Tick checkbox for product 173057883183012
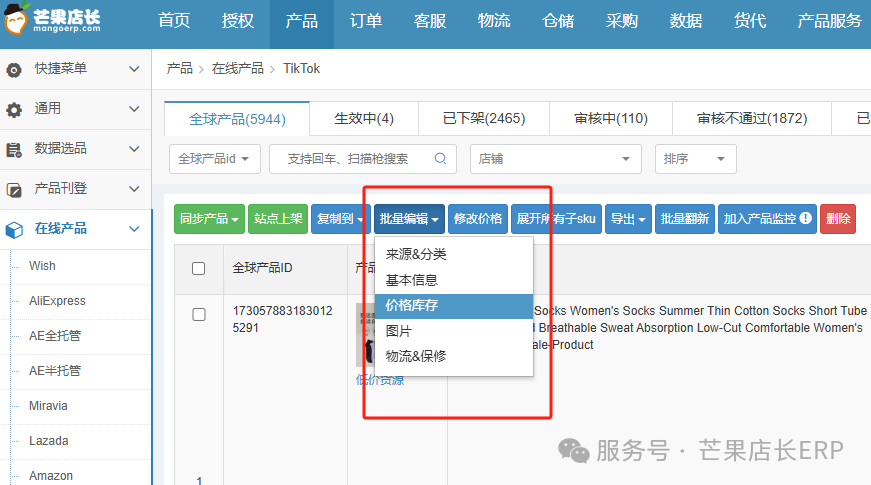 198,314
